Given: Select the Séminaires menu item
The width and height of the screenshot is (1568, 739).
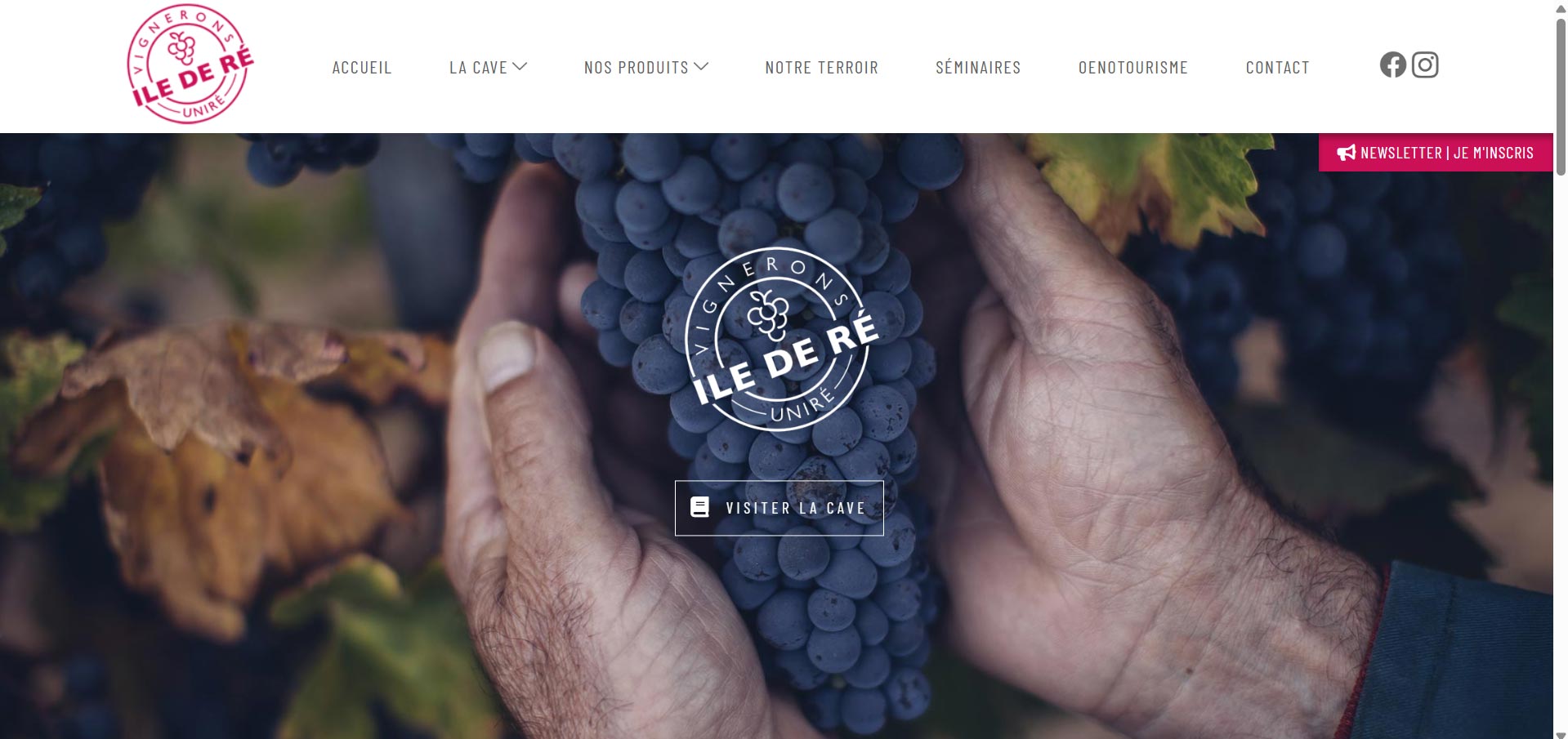Looking at the screenshot, I should point(978,68).
